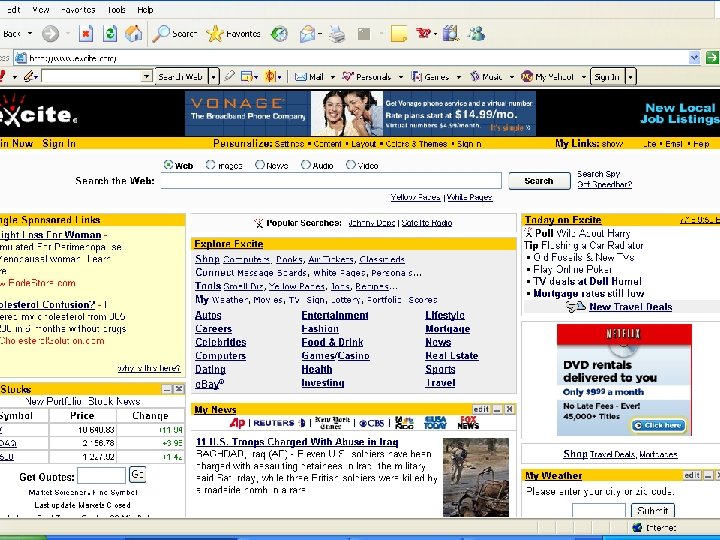Click the browser Forward arrow button

tap(51, 34)
